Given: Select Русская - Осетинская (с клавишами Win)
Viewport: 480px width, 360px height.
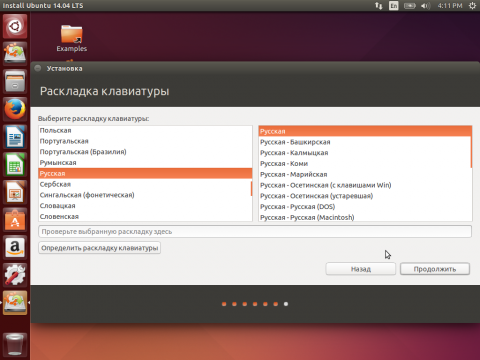Looking at the screenshot, I should click(365, 185).
